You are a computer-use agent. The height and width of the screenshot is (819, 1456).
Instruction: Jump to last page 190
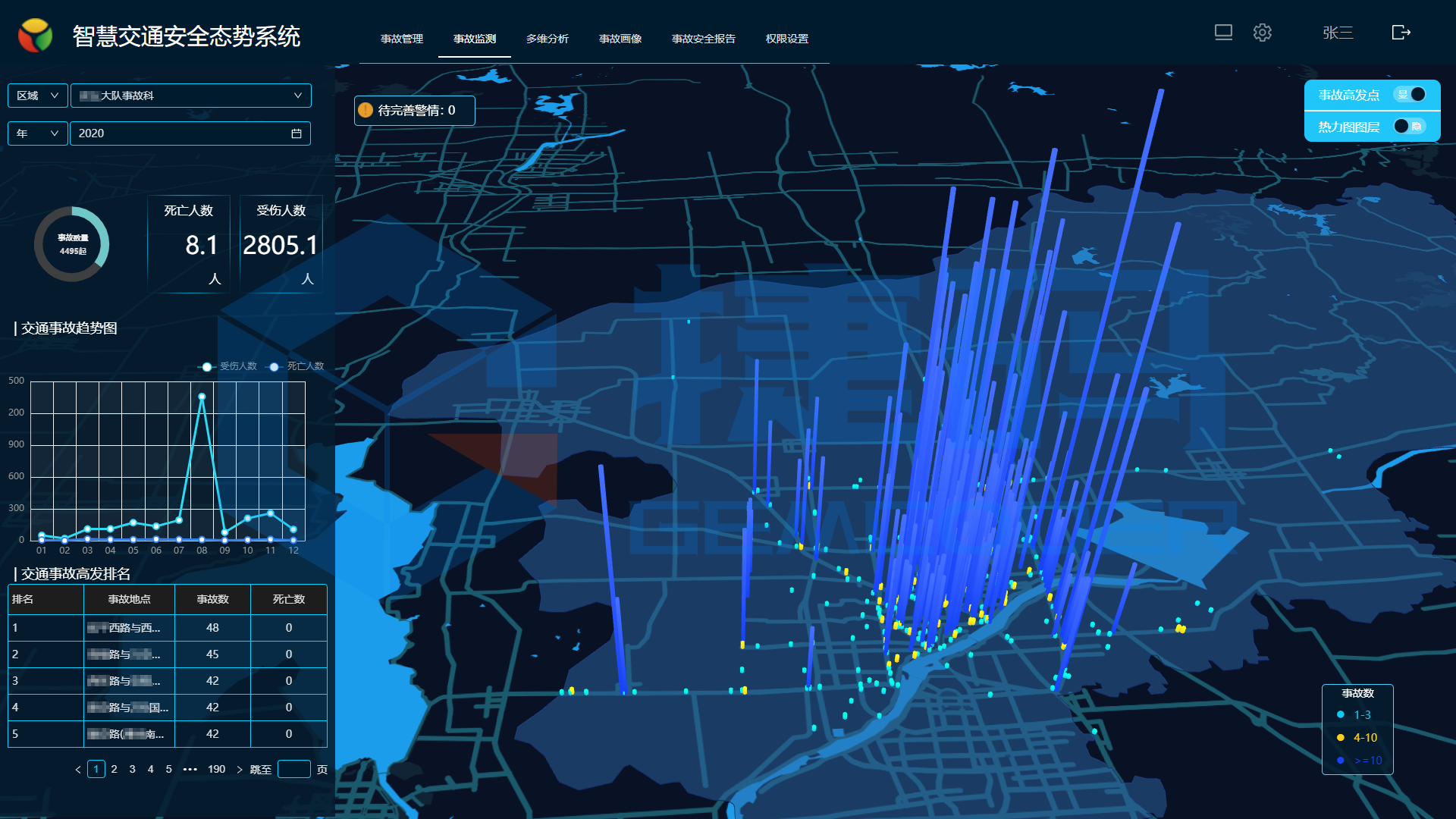216,769
